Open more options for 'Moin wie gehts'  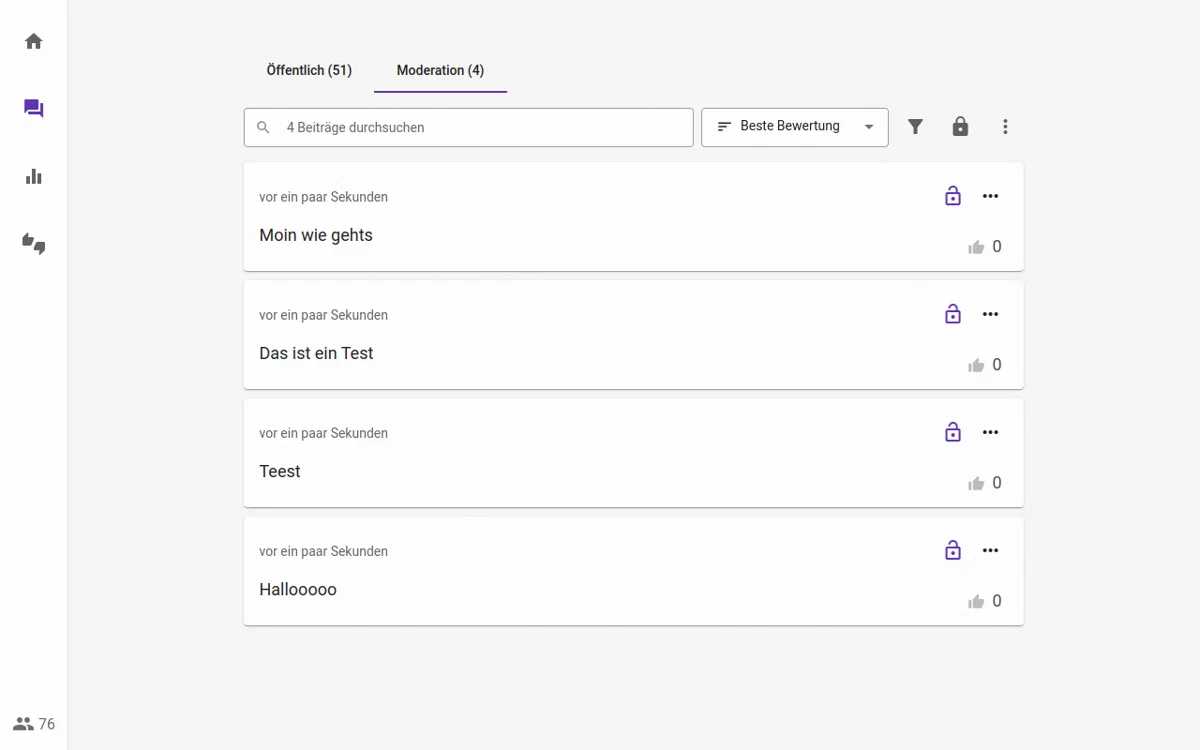[x=990, y=196]
